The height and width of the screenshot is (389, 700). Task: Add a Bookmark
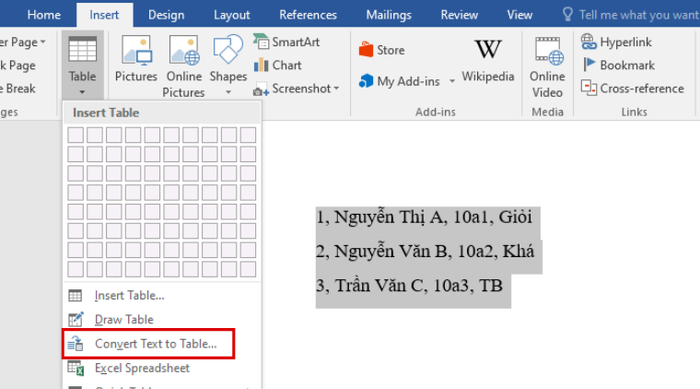pos(618,65)
